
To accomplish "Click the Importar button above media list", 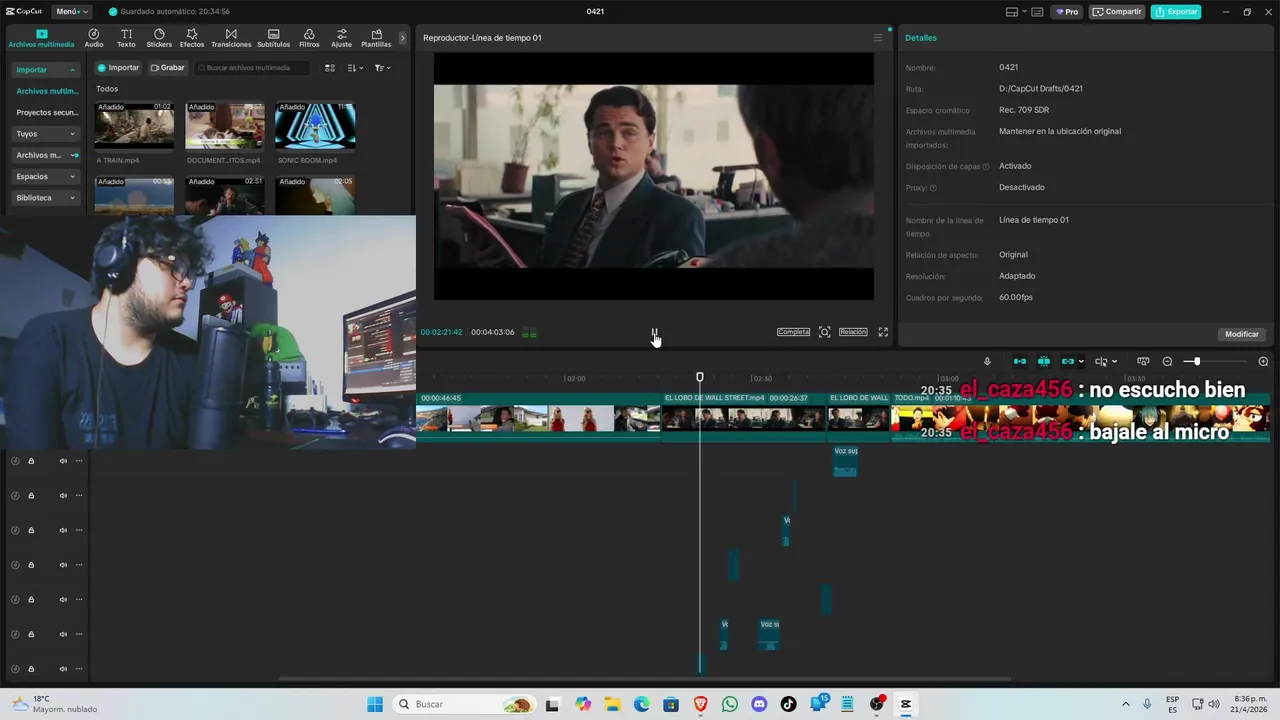I will coord(118,68).
